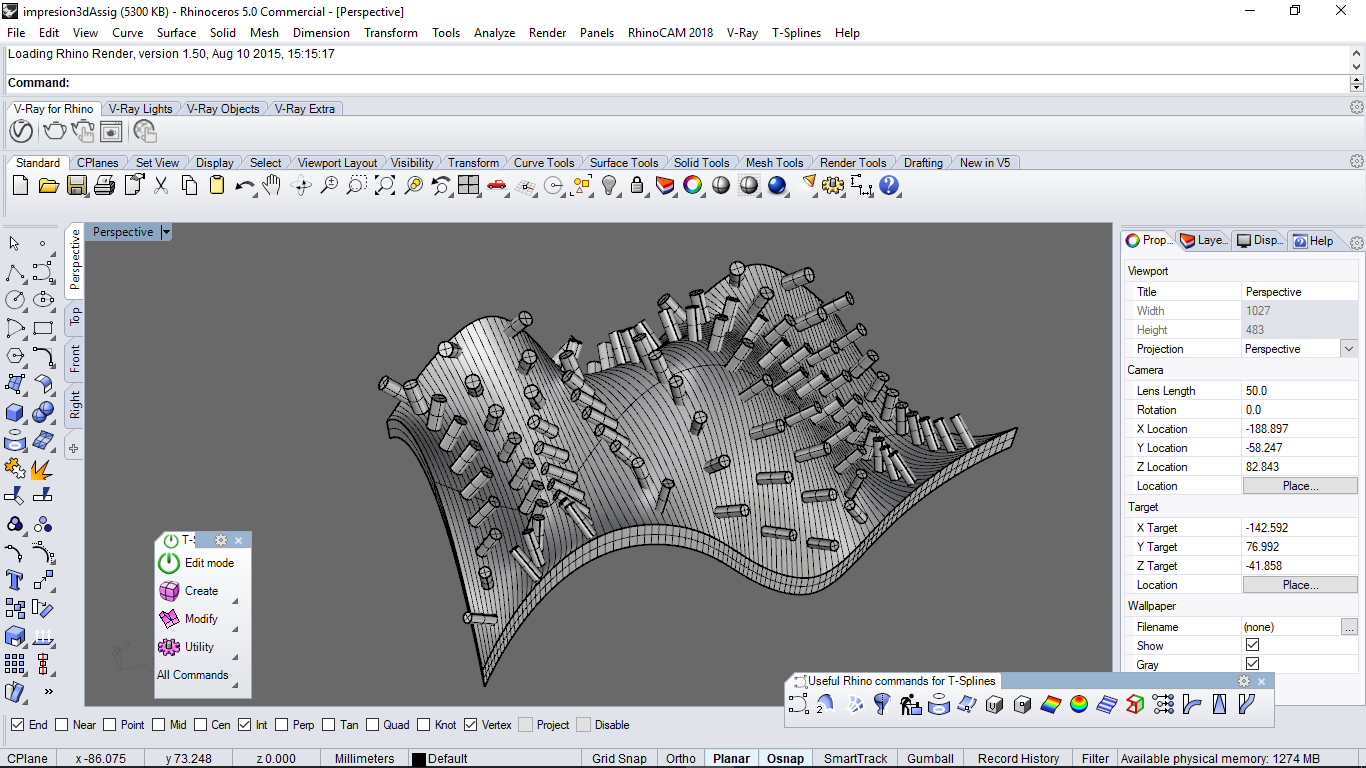Enable the Cen osnap checkbox
The height and width of the screenshot is (768, 1366).
click(200, 725)
